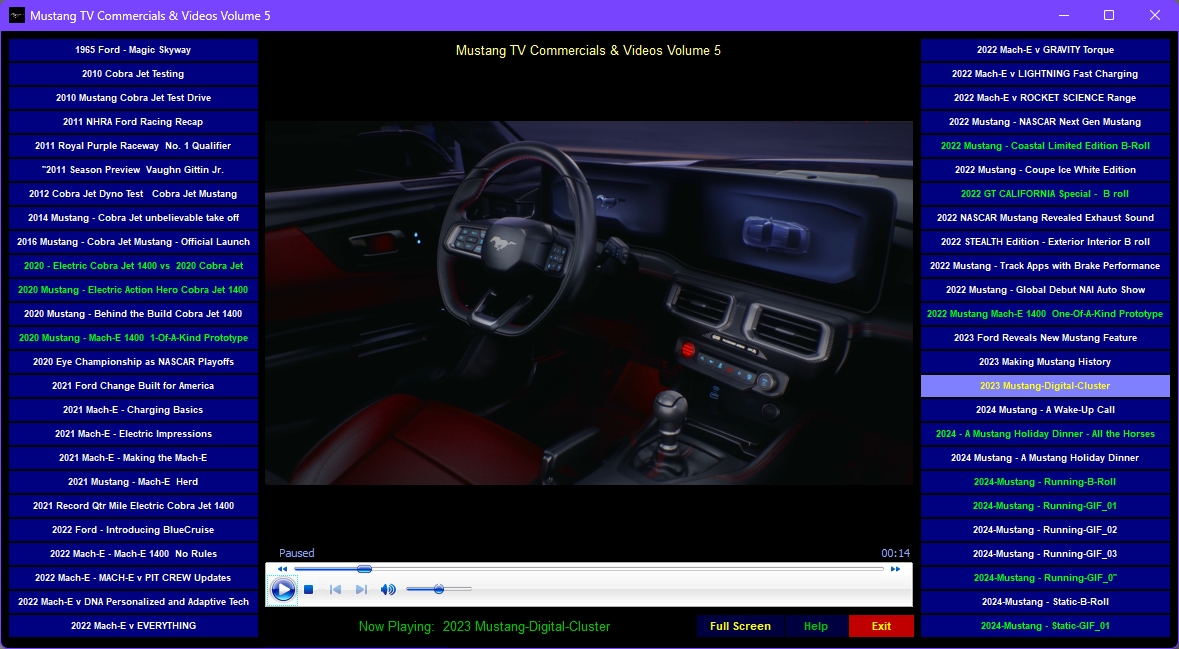Image resolution: width=1179 pixels, height=649 pixels.
Task: Play '2022 Mach-E v LIGHTNING Fast Charging'
Action: point(1045,74)
